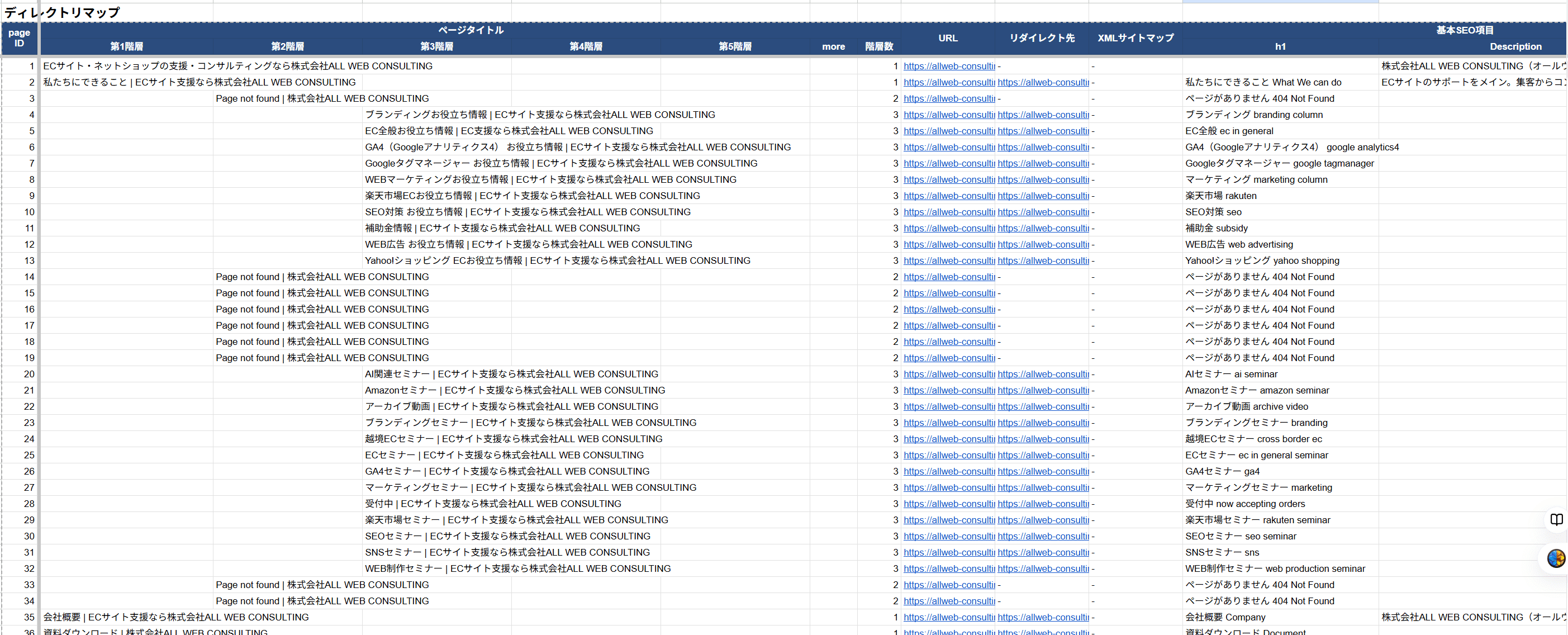Open URL link for SEO対策 お役立ち情報 row
The image size is (1568, 635).
(948, 212)
